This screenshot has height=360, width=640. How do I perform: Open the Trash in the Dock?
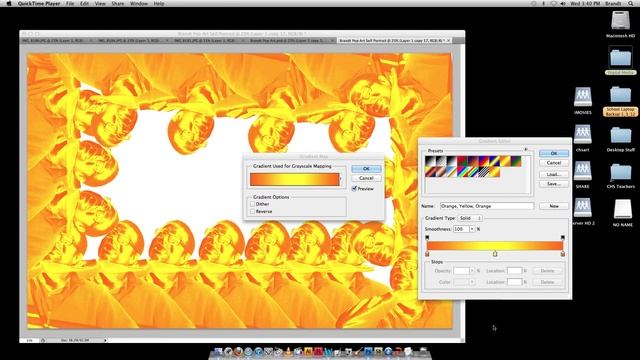[423, 351]
